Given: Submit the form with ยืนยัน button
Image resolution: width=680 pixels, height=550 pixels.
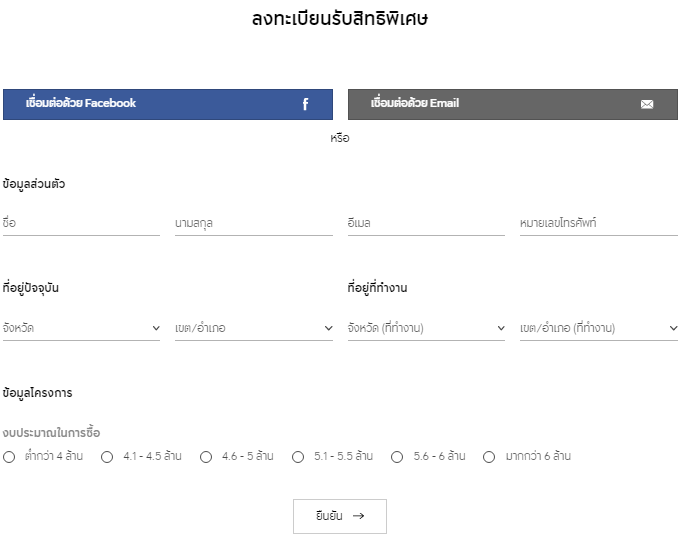Looking at the screenshot, I should (x=339, y=516).
